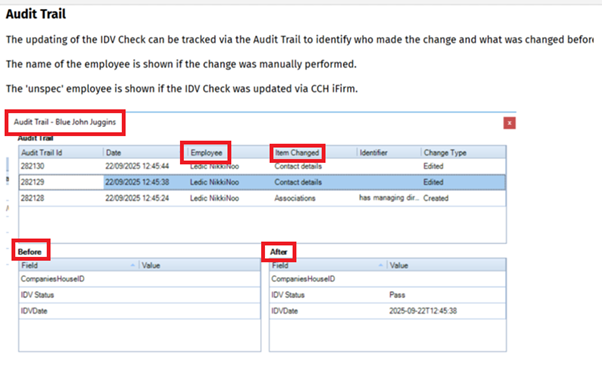This screenshot has width=602, height=367.
Task: Click the 'has managing dir...' identifier cell
Action: (x=389, y=198)
